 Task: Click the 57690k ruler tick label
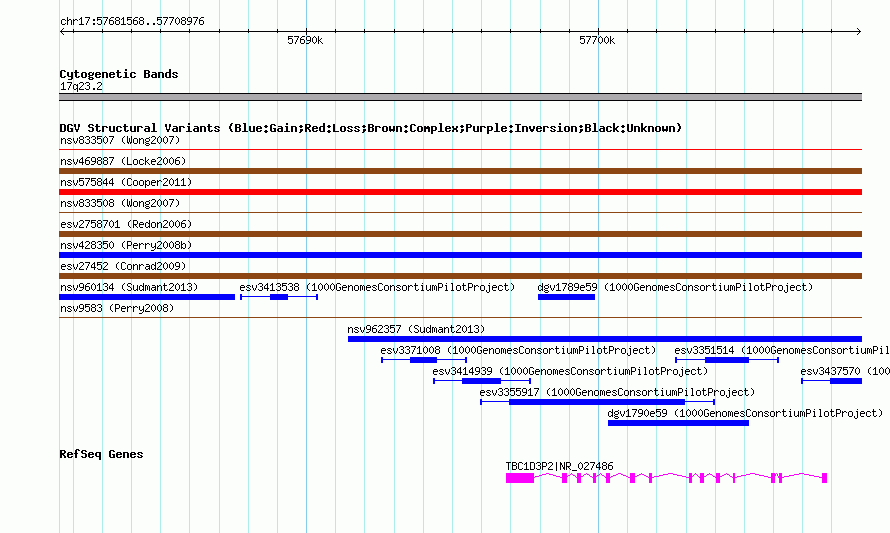coord(305,40)
